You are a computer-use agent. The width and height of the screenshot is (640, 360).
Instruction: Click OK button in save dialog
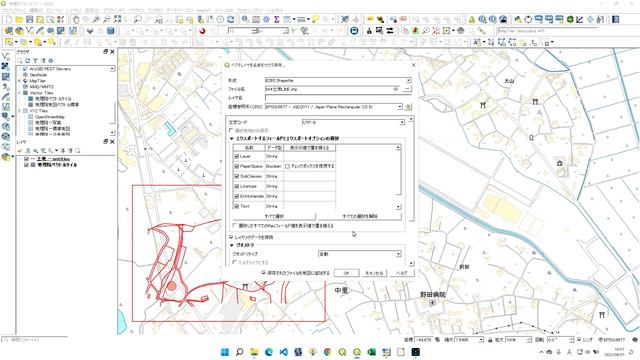click(347, 273)
